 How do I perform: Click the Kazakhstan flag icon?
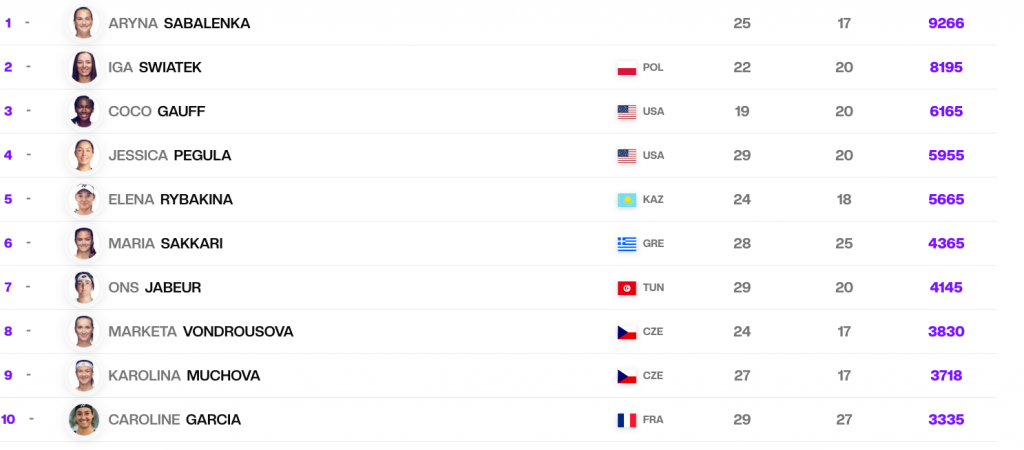point(627,200)
